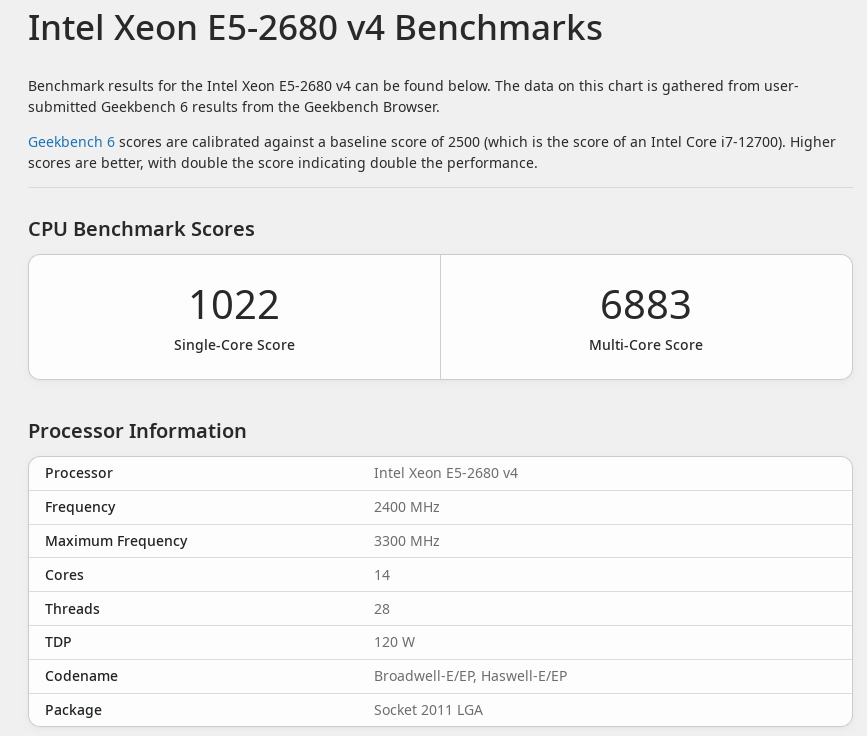This screenshot has height=736, width=867.
Task: Select the Threads count 28
Action: (x=382, y=609)
